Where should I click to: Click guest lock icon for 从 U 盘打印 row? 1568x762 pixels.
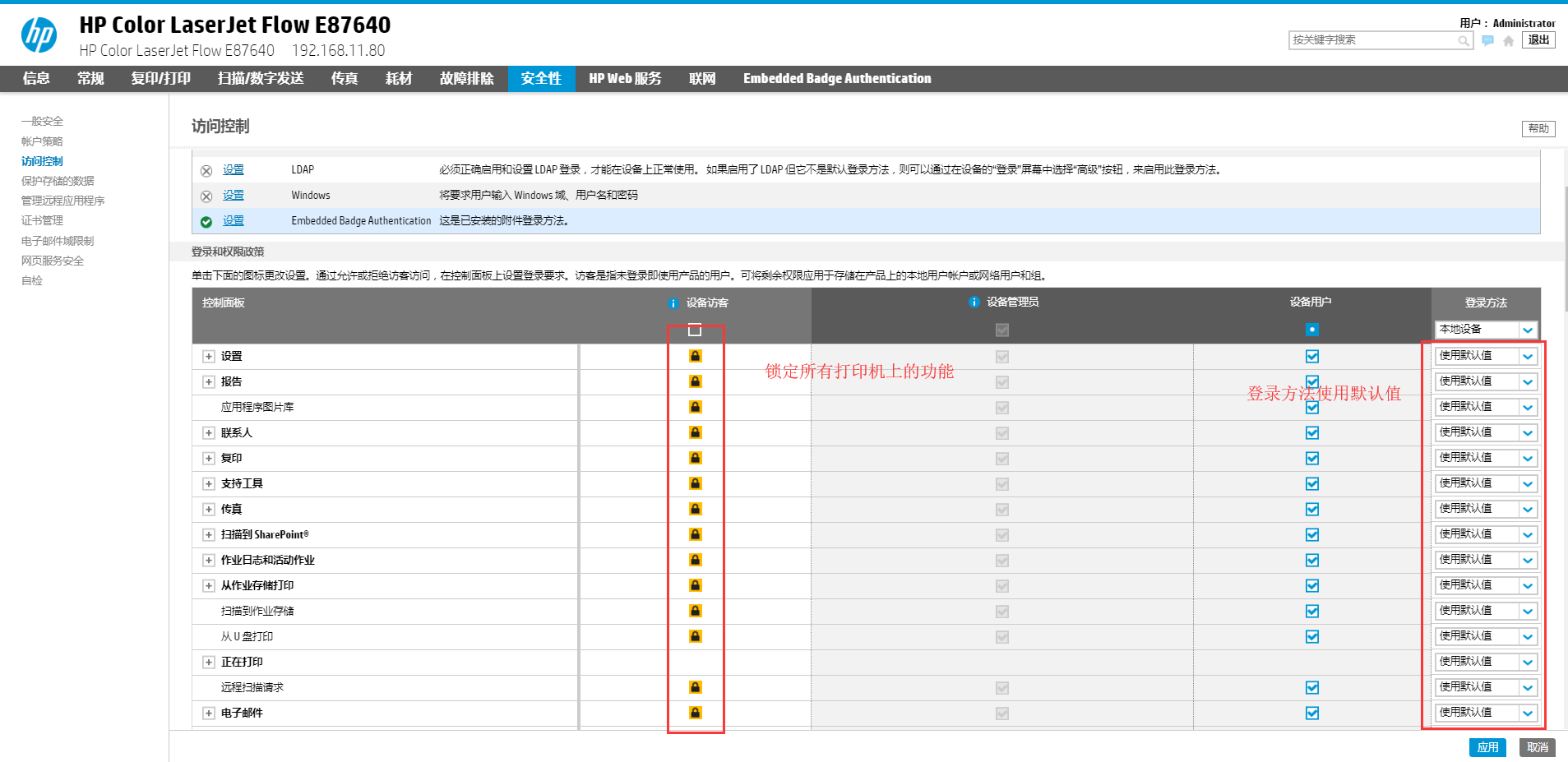click(695, 636)
